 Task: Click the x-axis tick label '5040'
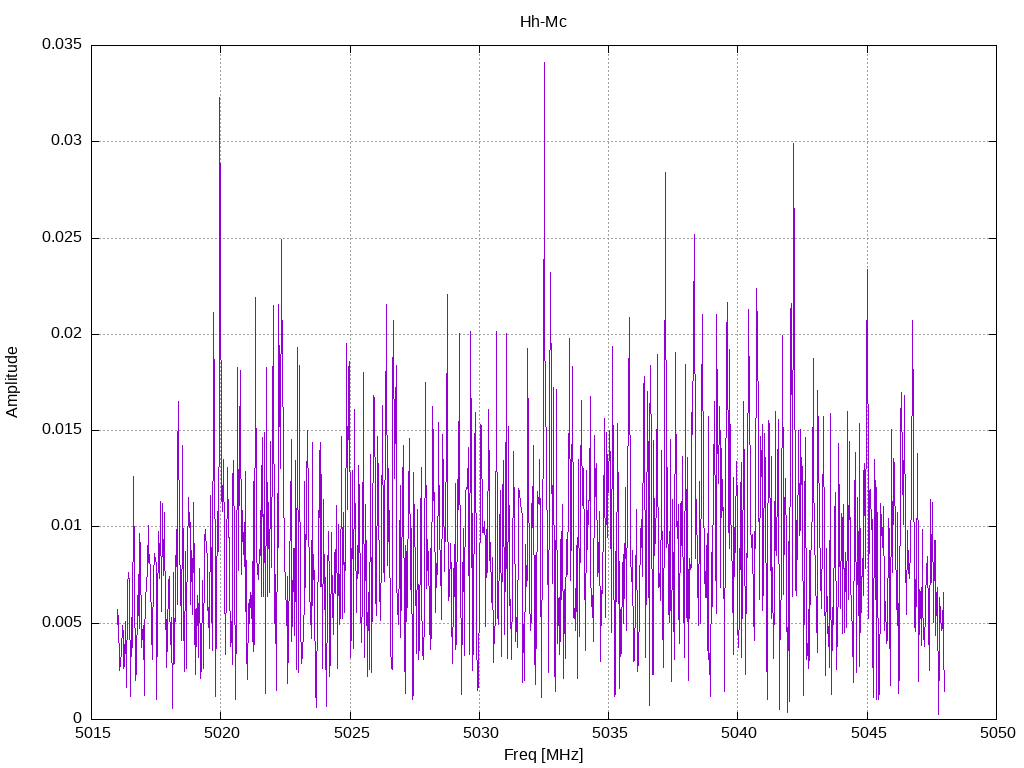pyautogui.click(x=739, y=733)
